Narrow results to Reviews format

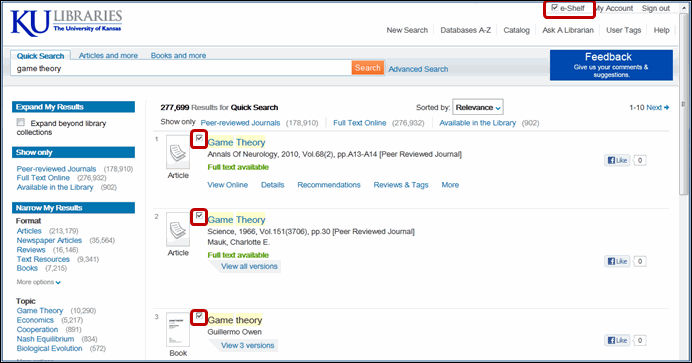coord(30,250)
